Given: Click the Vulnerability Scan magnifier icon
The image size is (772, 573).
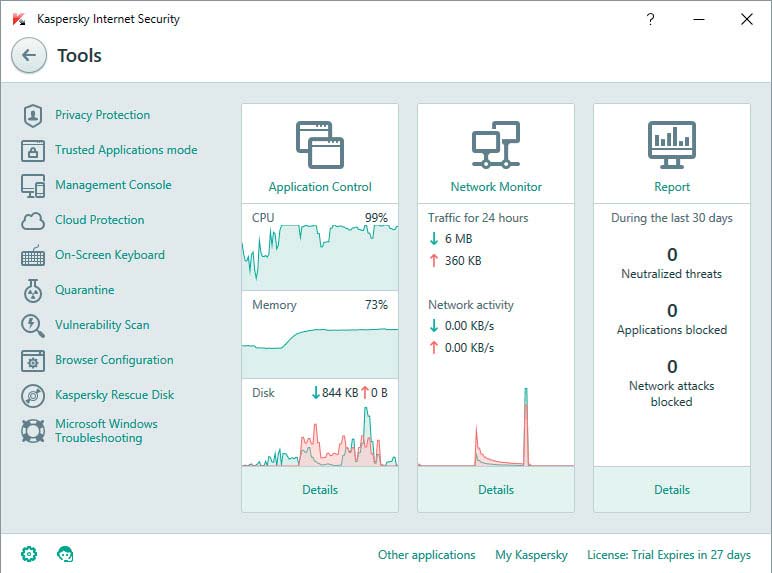Looking at the screenshot, I should [x=32, y=326].
